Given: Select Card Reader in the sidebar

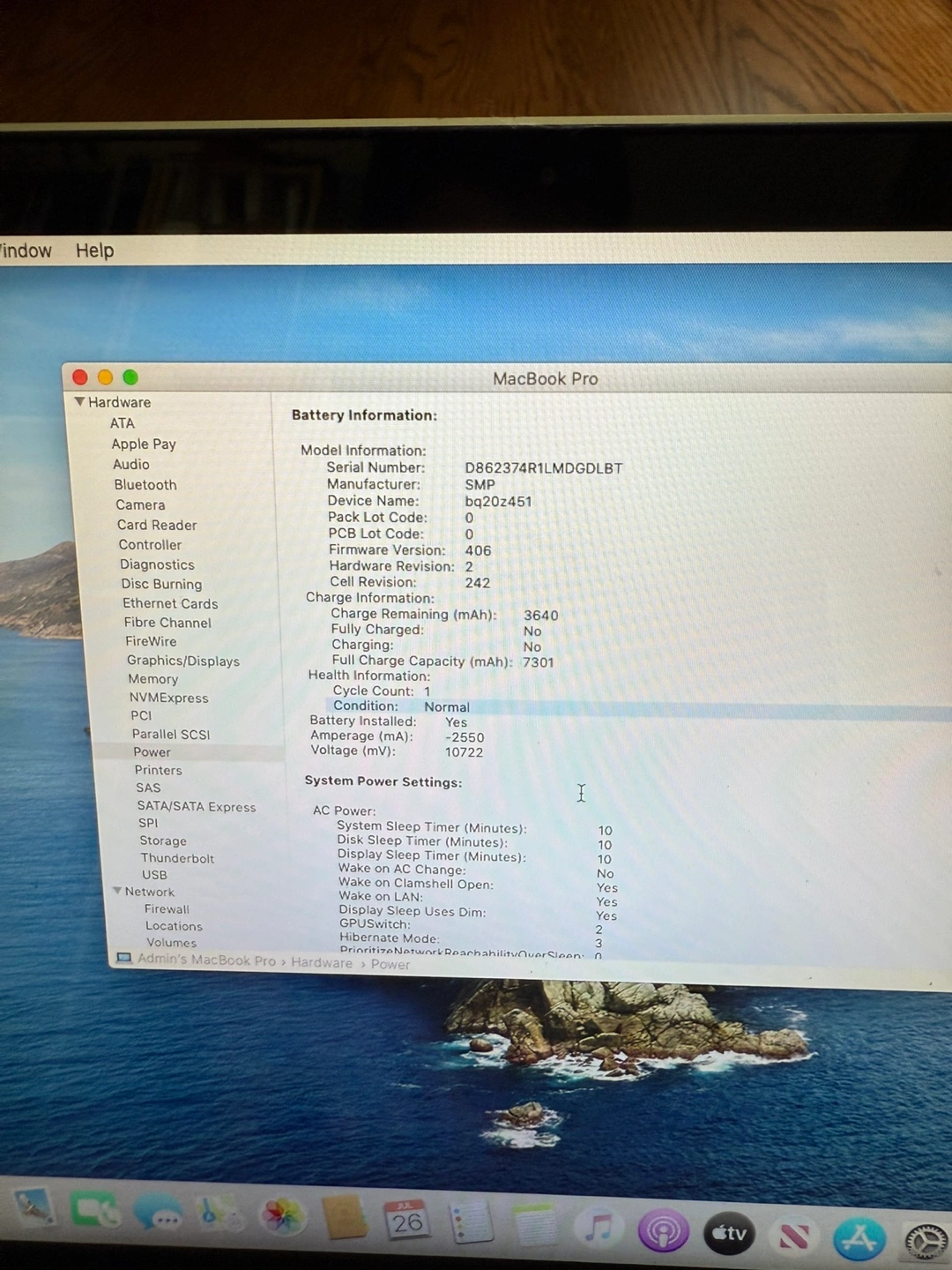Looking at the screenshot, I should 157,525.
